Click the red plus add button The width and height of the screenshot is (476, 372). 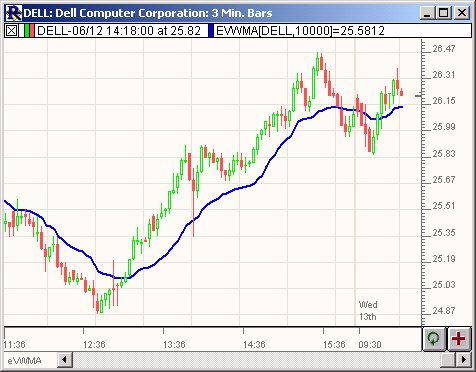click(x=458, y=339)
